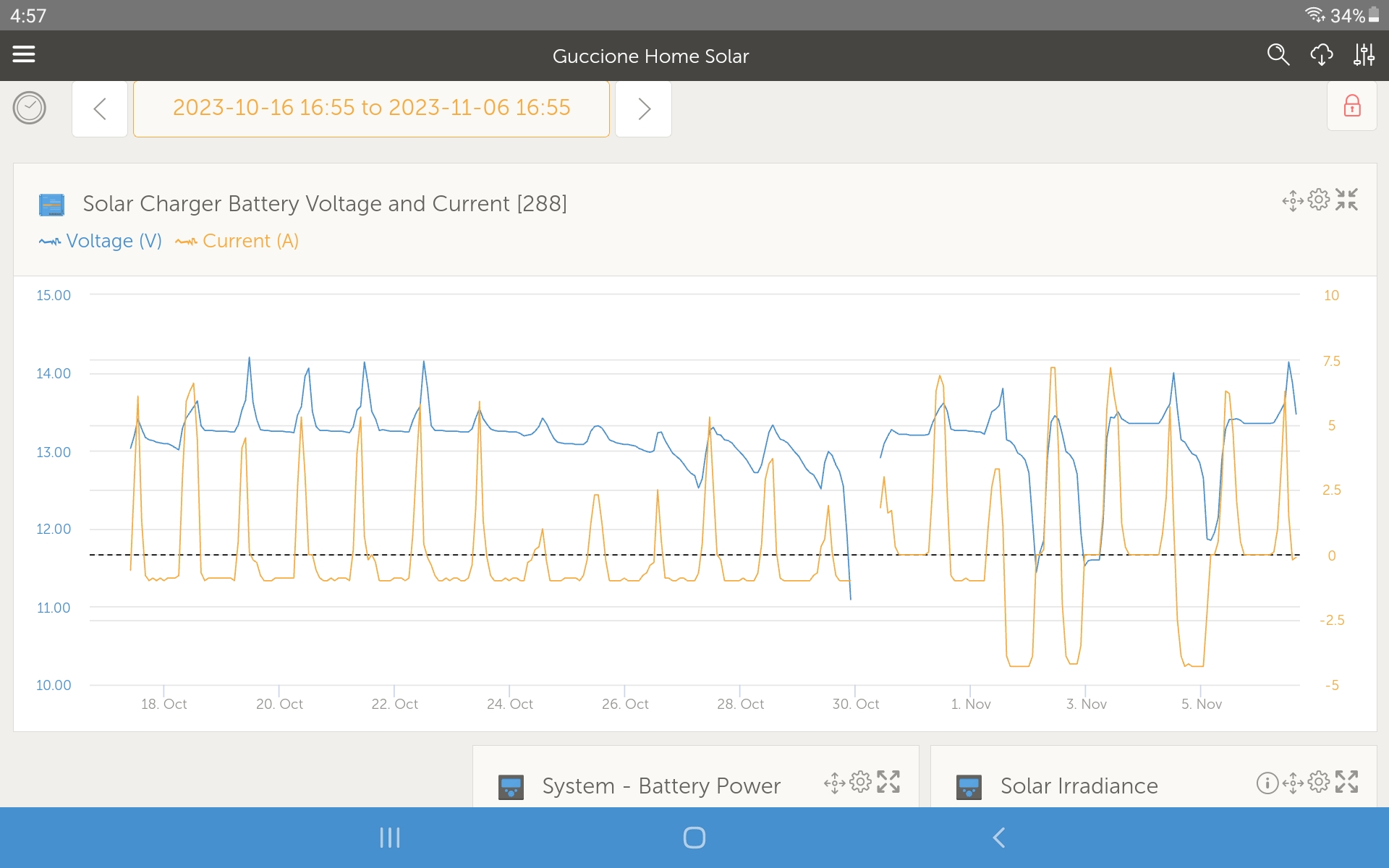Click the search magnifier icon
The width and height of the screenshot is (1389, 868).
tap(1278, 55)
